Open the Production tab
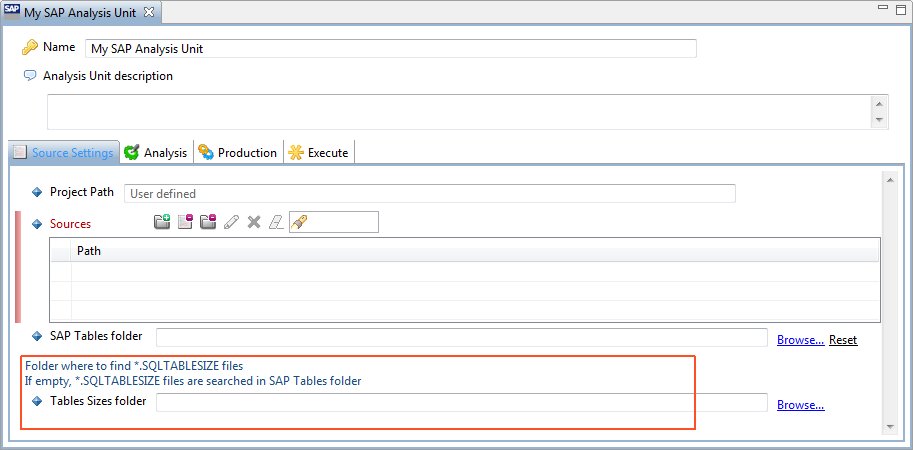This screenshot has height=450, width=913. tap(238, 153)
